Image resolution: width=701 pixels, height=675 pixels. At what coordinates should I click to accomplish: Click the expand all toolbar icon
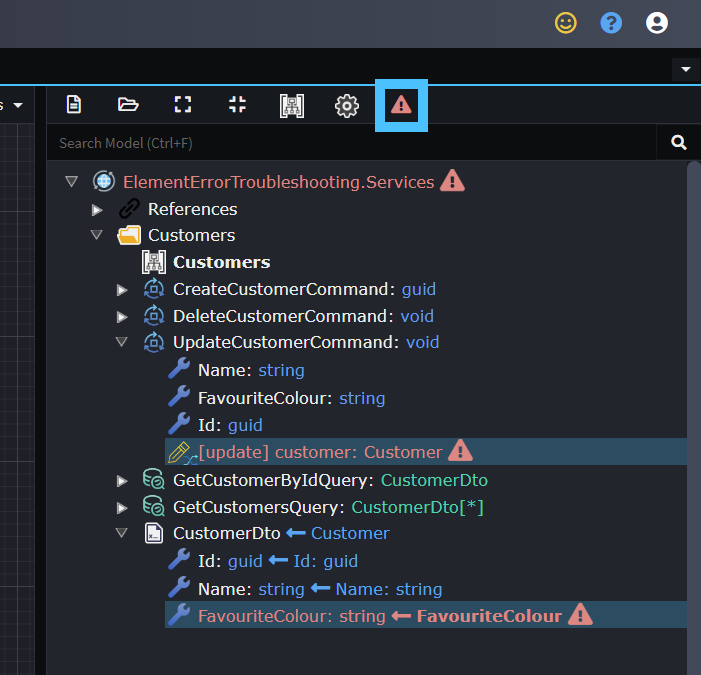[182, 105]
